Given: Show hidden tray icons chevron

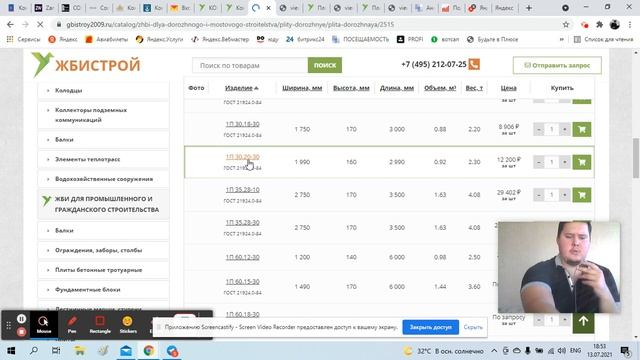Looking at the screenshot, I should point(494,351).
